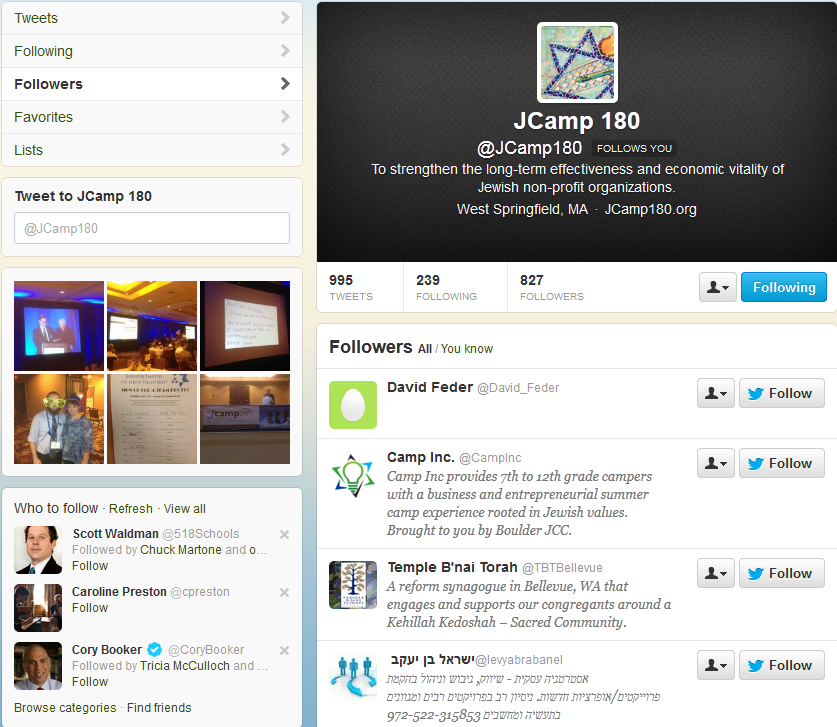Screen dimensions: 837x727
Task: Open Favorites in the sidebar
Action: coord(152,117)
